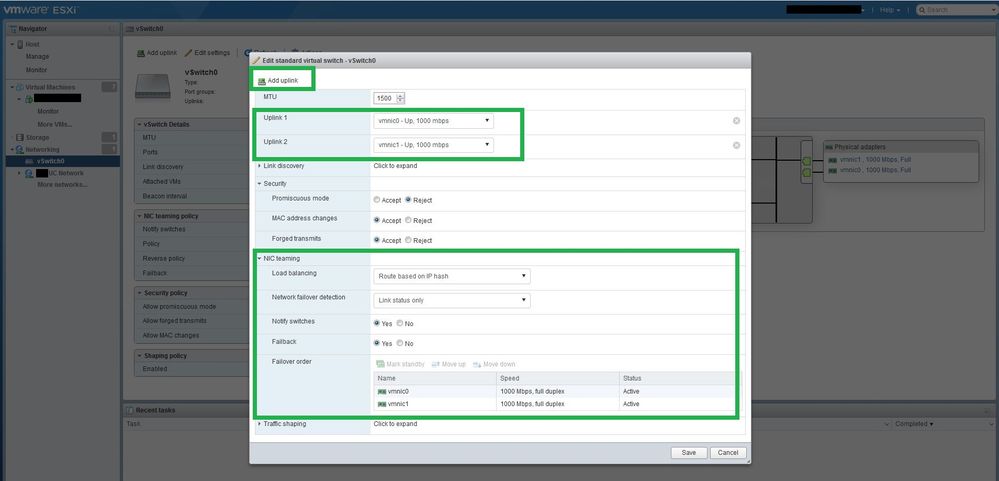Click the UC Network port group icon

(29, 173)
